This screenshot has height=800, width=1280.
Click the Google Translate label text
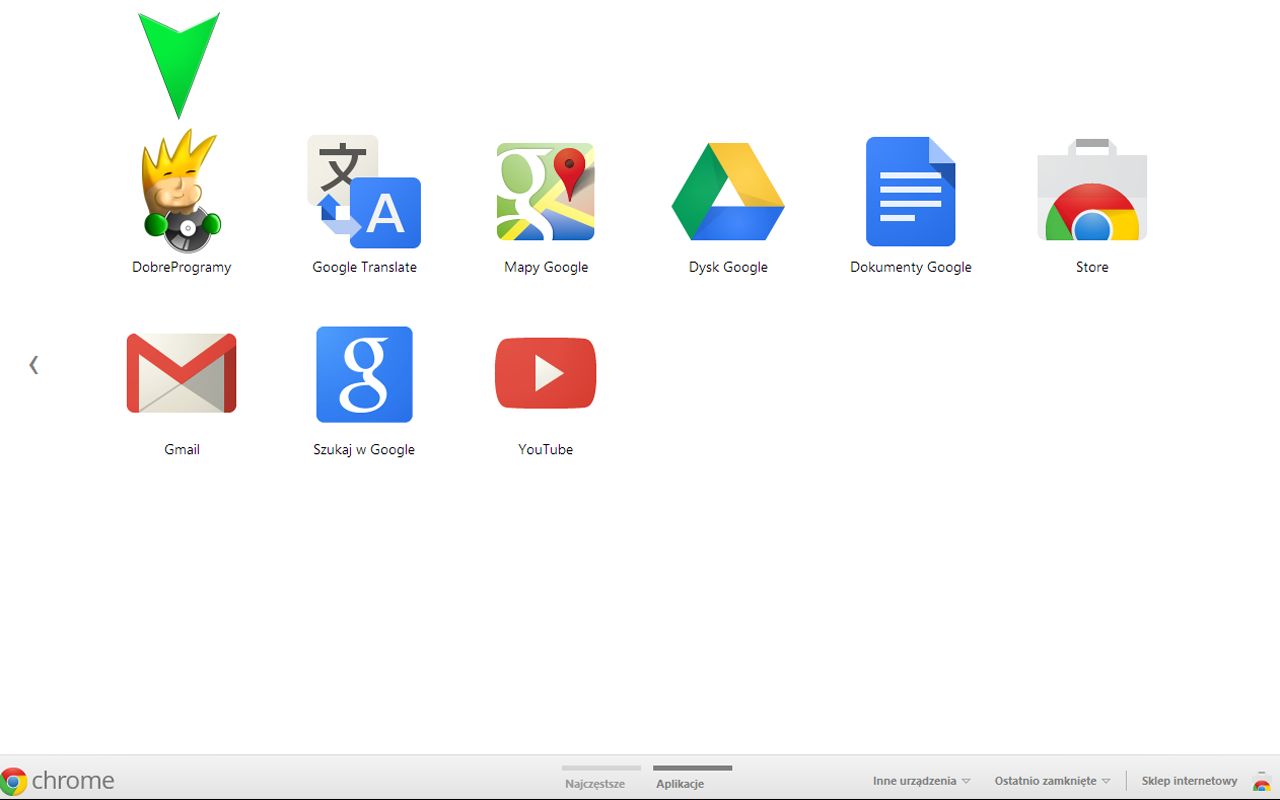[364, 267]
